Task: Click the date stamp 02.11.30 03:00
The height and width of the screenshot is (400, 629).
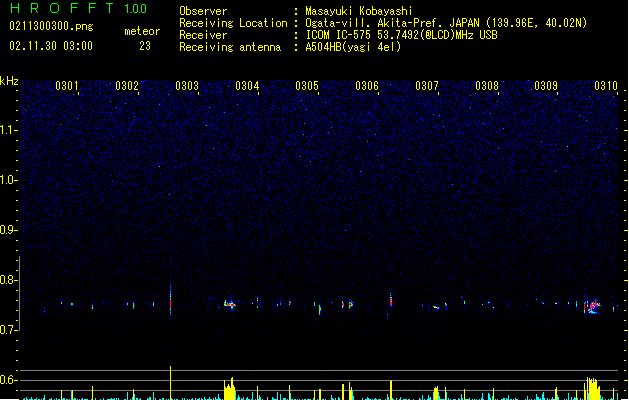Action: tap(51, 46)
